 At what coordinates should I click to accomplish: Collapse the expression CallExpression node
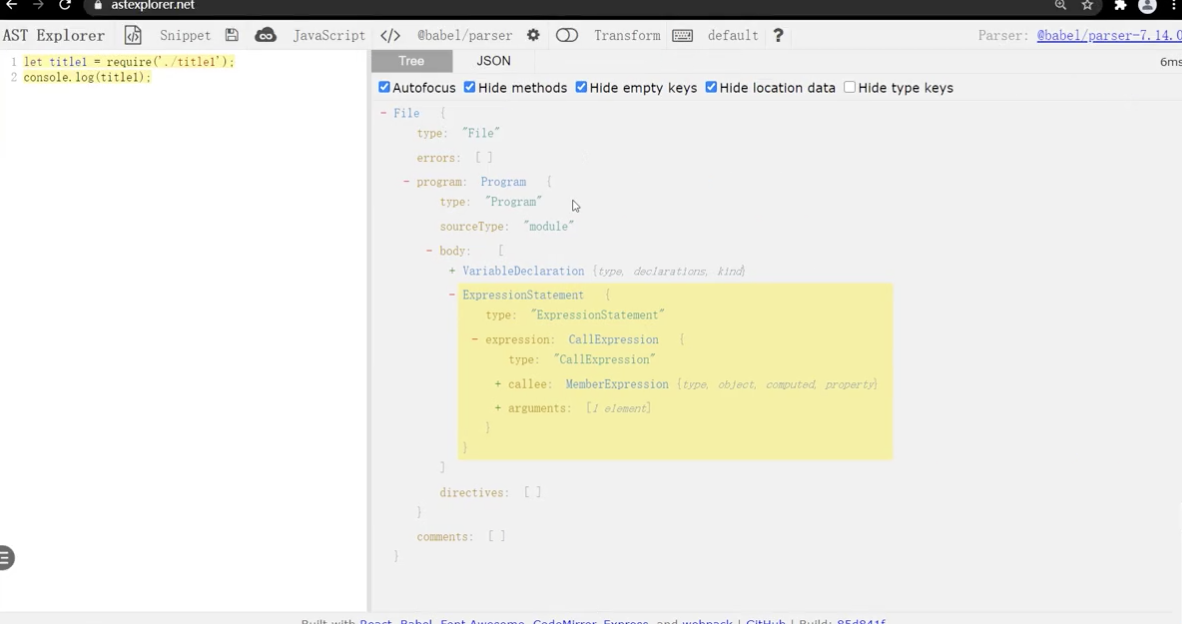click(475, 339)
